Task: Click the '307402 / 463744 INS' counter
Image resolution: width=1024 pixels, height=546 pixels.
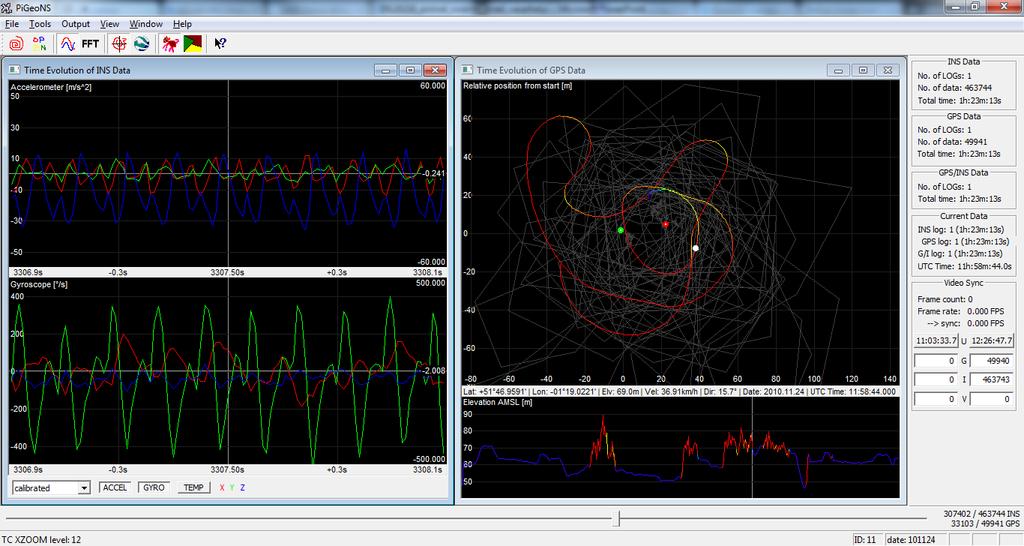Action: (x=982, y=514)
